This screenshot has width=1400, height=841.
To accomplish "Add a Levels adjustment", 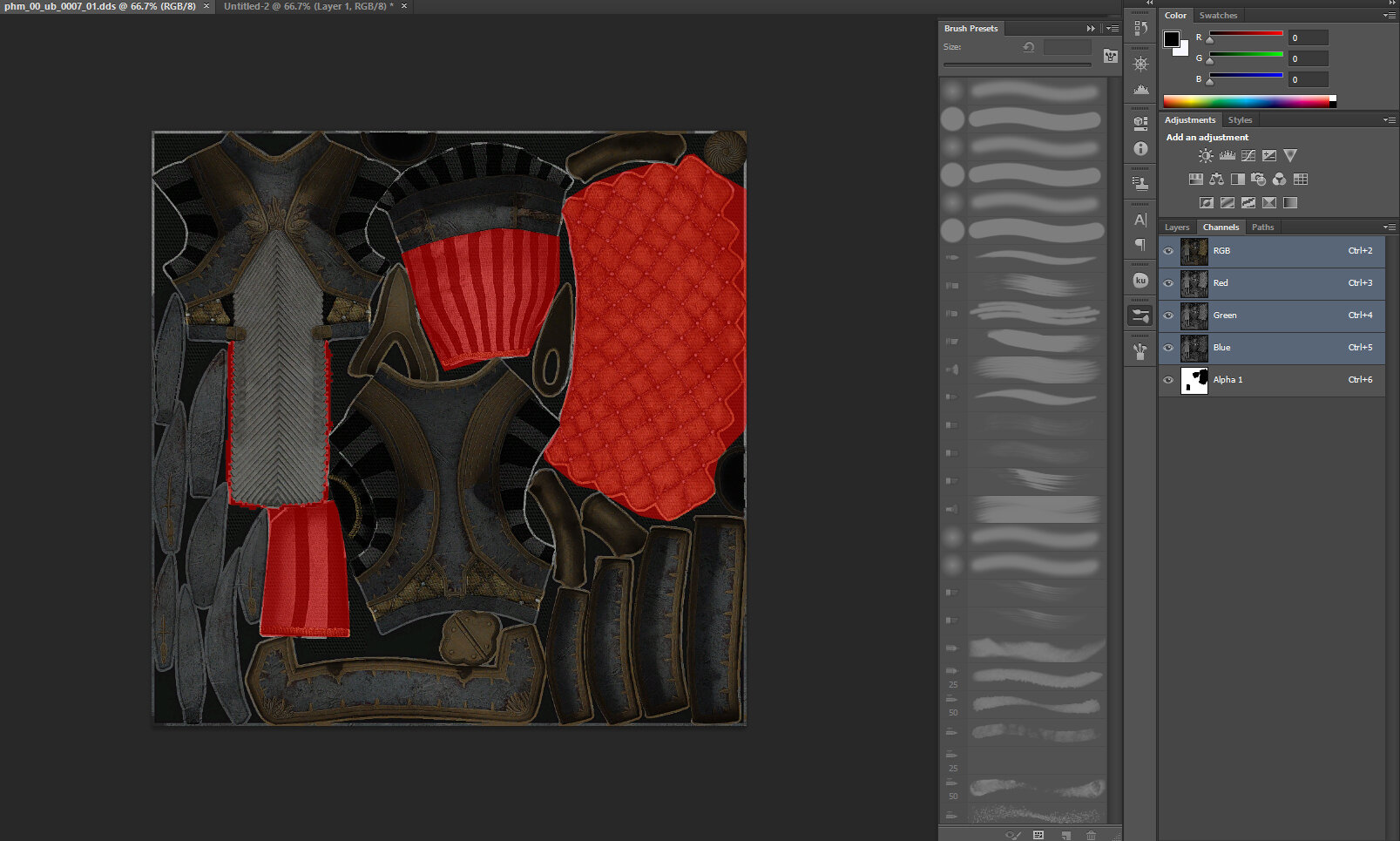I will pos(1228,156).
